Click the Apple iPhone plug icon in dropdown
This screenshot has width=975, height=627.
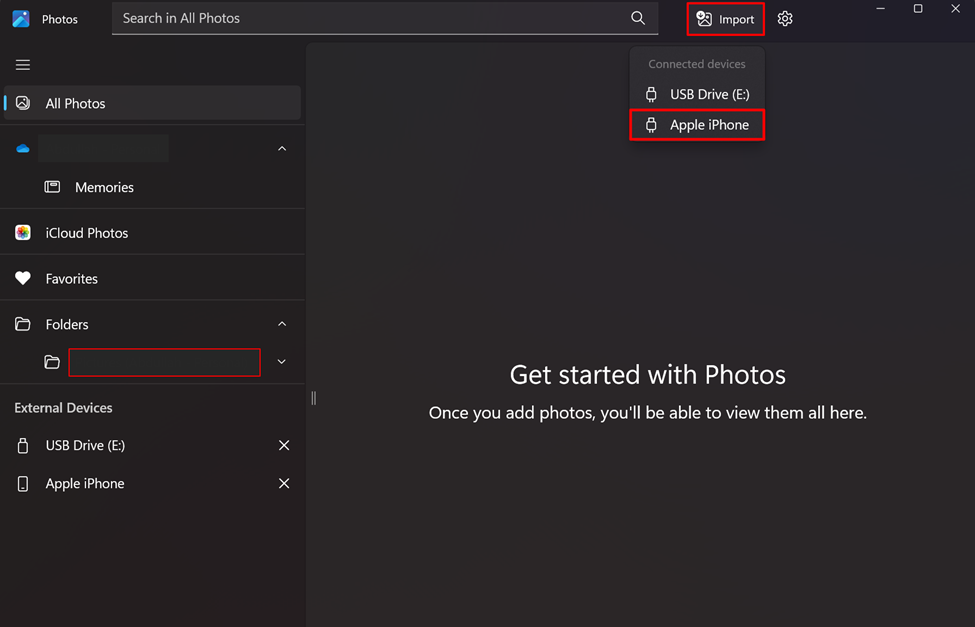(x=651, y=124)
